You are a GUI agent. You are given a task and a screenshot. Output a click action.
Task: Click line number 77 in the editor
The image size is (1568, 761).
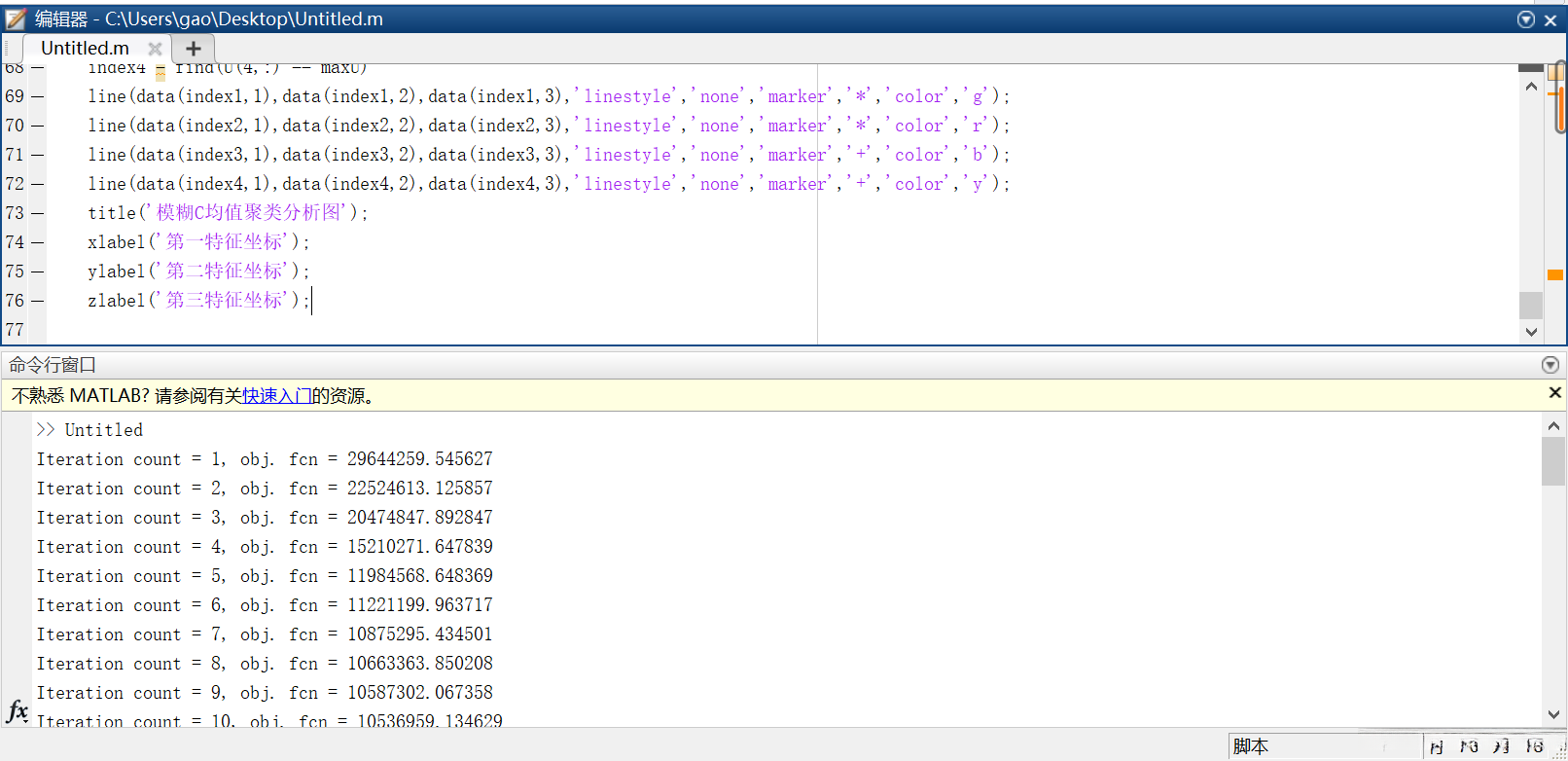coord(15,330)
